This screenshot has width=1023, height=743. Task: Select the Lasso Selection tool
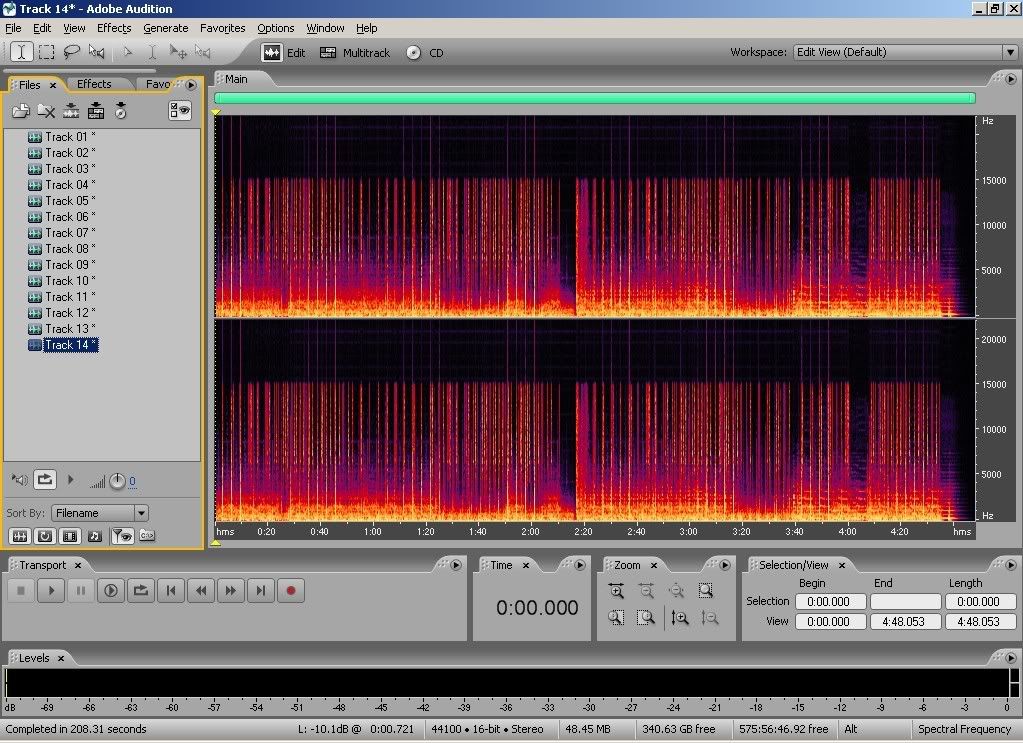(71, 52)
